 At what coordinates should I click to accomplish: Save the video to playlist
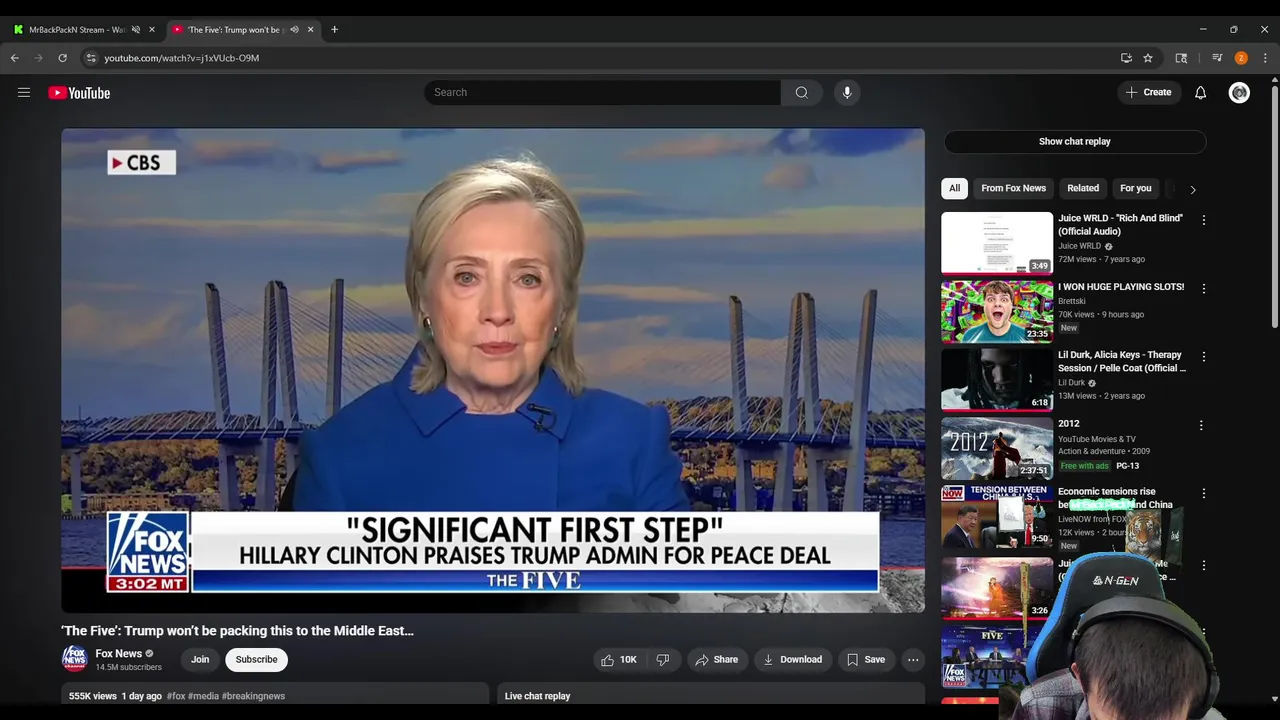(x=865, y=660)
